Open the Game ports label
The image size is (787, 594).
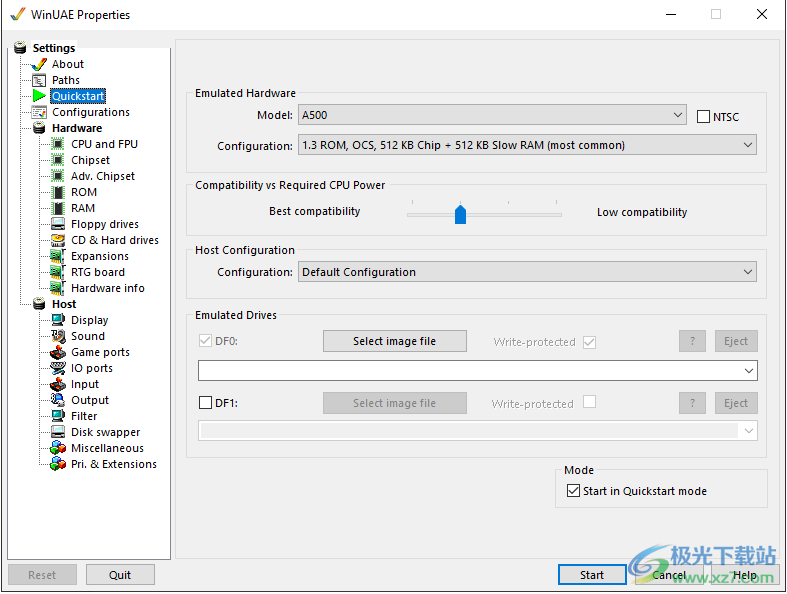click(100, 352)
